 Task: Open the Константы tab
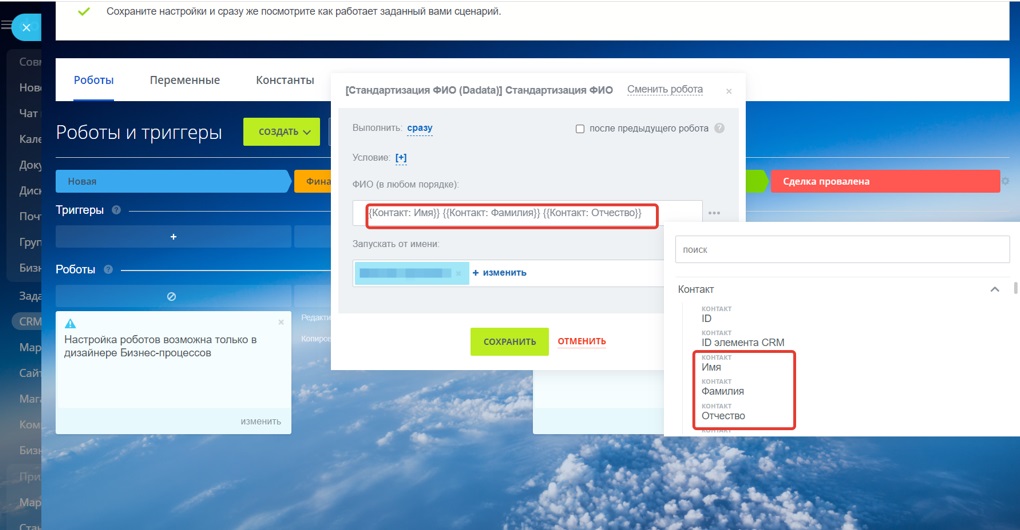click(x=285, y=80)
